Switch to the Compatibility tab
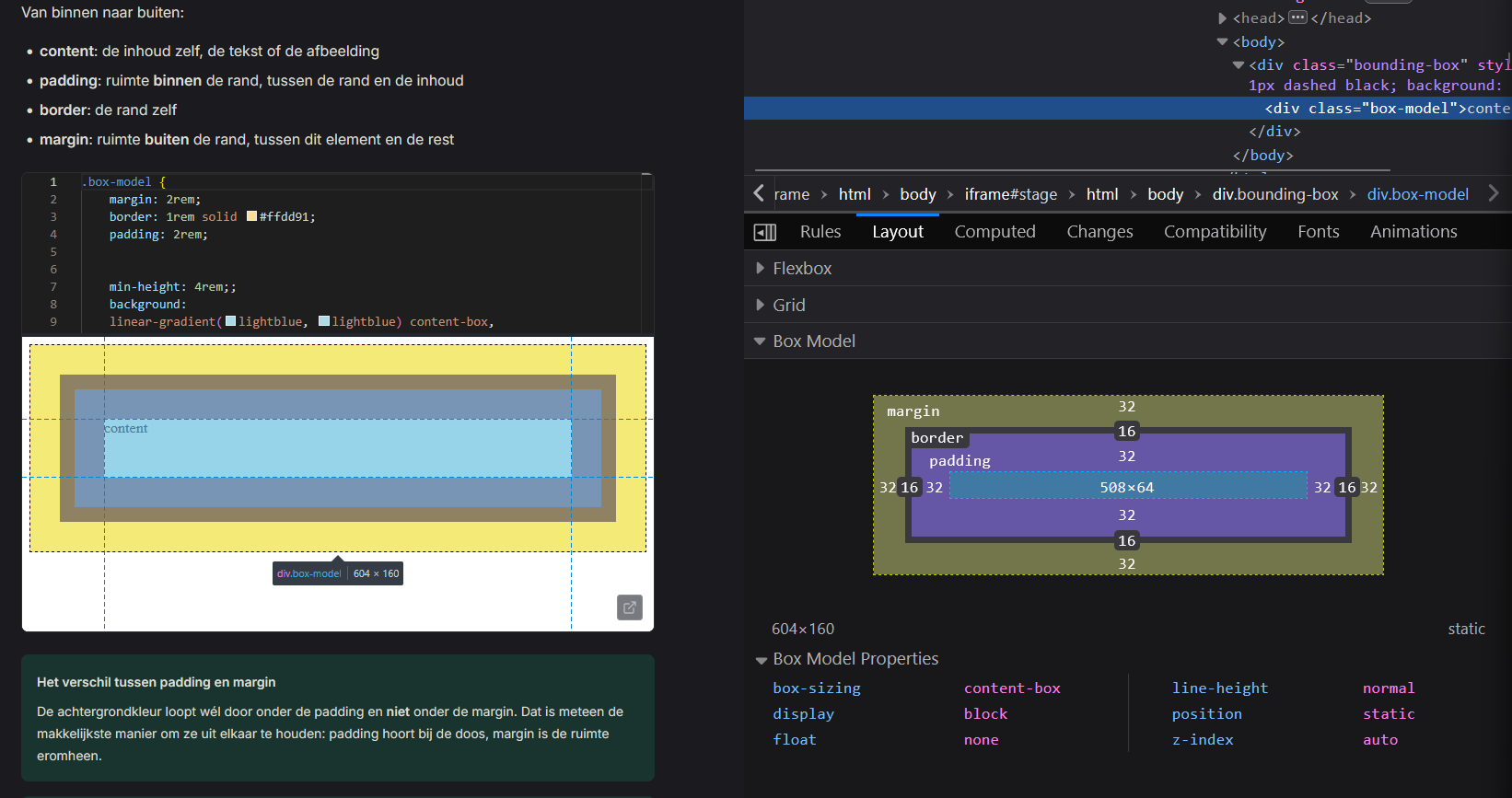 [1215, 232]
